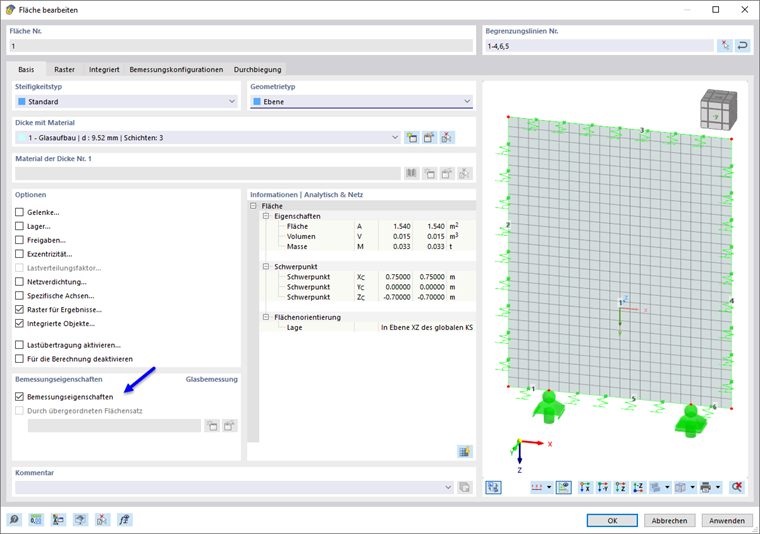Set view in Z direction
This screenshot has width=760, height=534.
point(620,487)
